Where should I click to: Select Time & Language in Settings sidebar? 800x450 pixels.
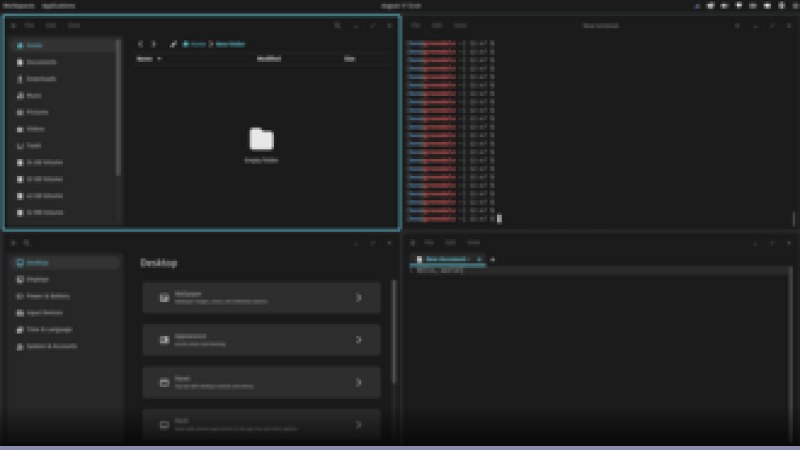pos(65,330)
